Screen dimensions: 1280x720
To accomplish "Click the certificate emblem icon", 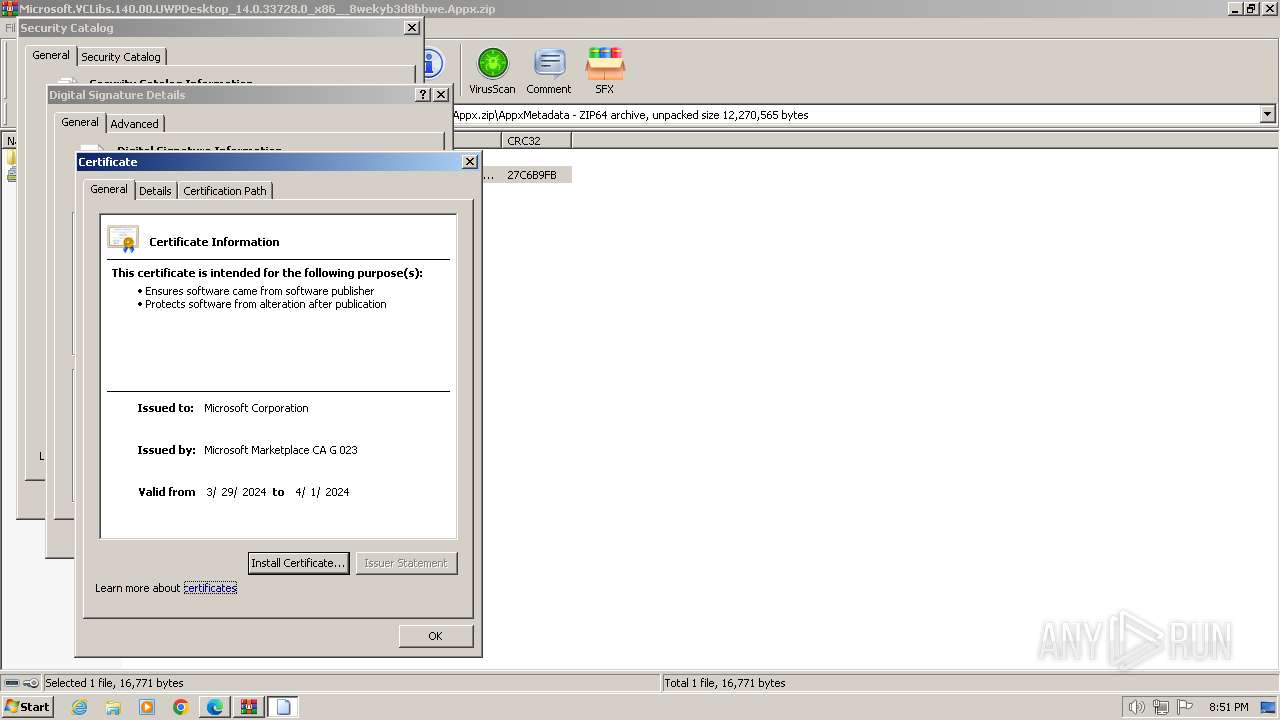I will (123, 240).
